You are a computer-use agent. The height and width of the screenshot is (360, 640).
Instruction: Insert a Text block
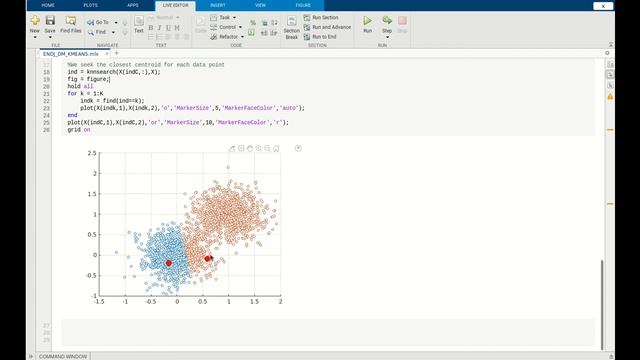pos(139,24)
